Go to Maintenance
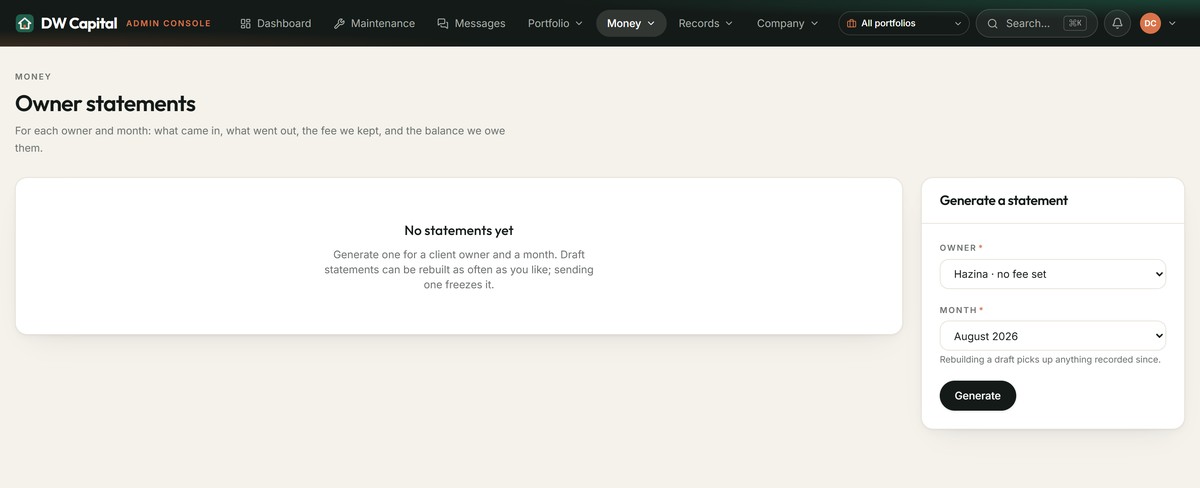Viewport: 1200px width, 488px height. [x=374, y=23]
